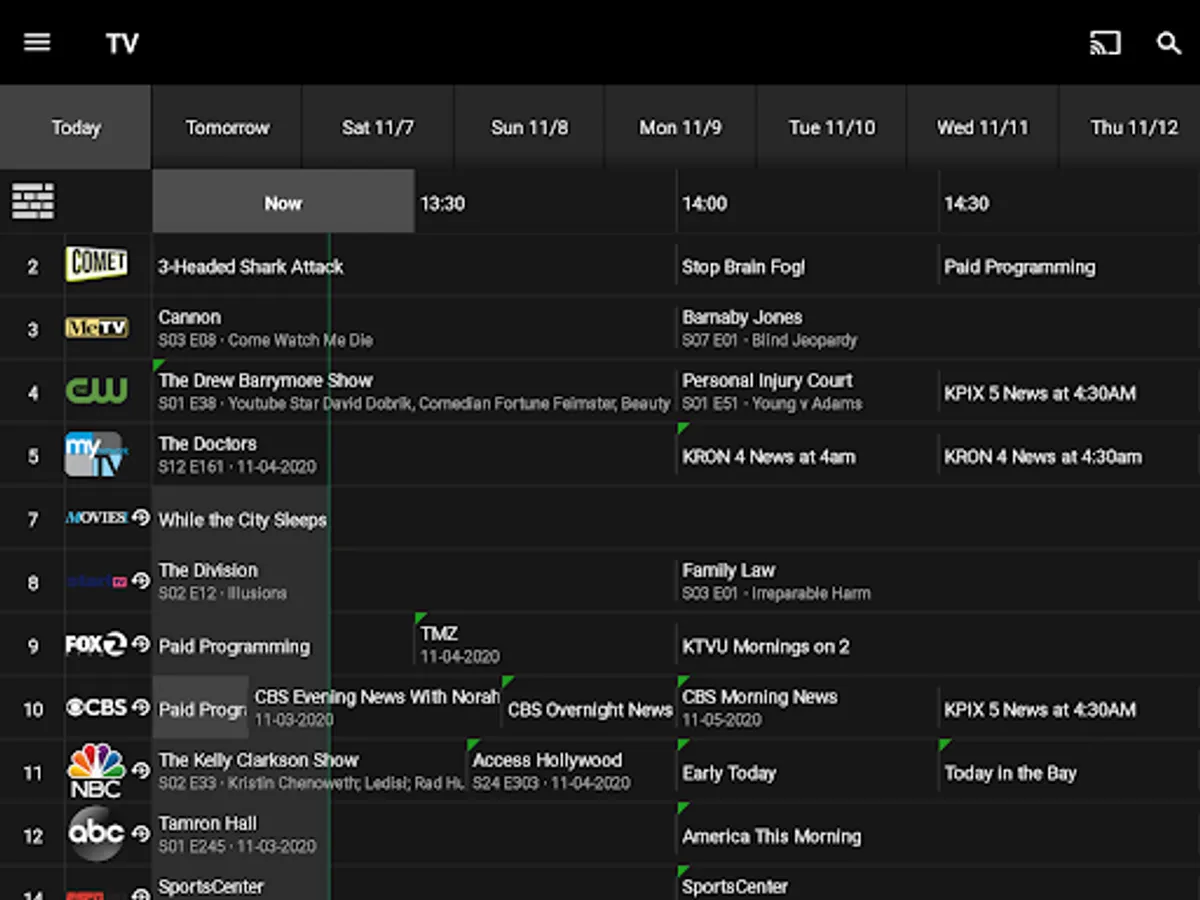Open the hamburger navigation menu
The width and height of the screenshot is (1200, 900).
pyautogui.click(x=37, y=43)
